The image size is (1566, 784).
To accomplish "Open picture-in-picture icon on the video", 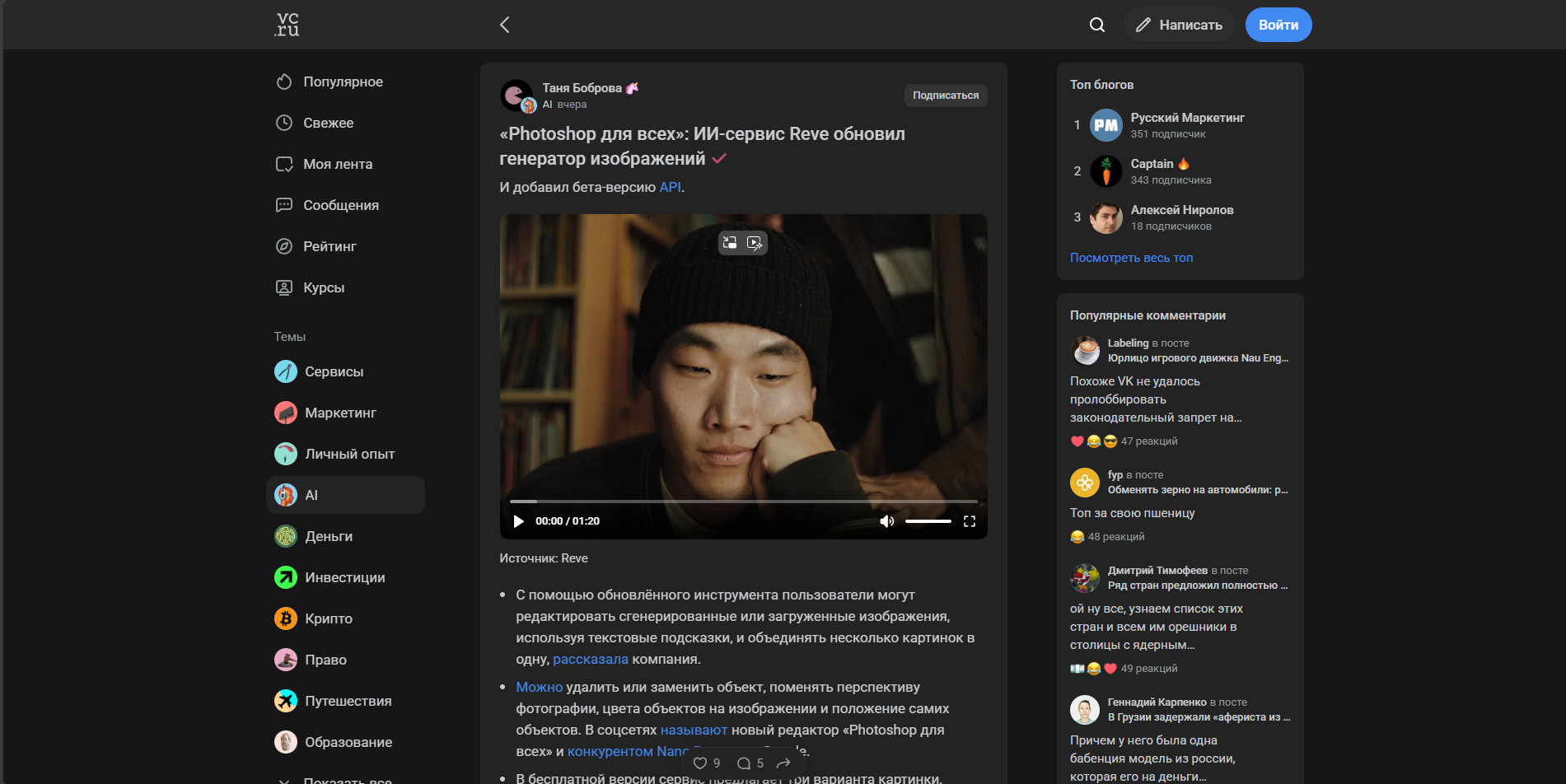I will (x=730, y=243).
